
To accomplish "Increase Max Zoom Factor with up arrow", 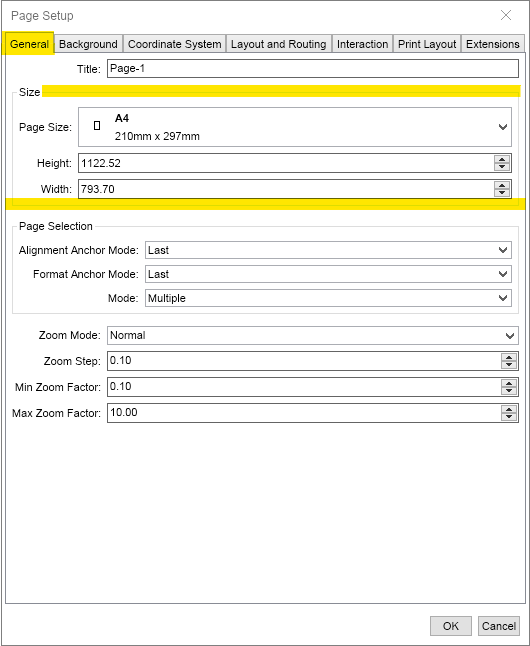I will coord(509,409).
